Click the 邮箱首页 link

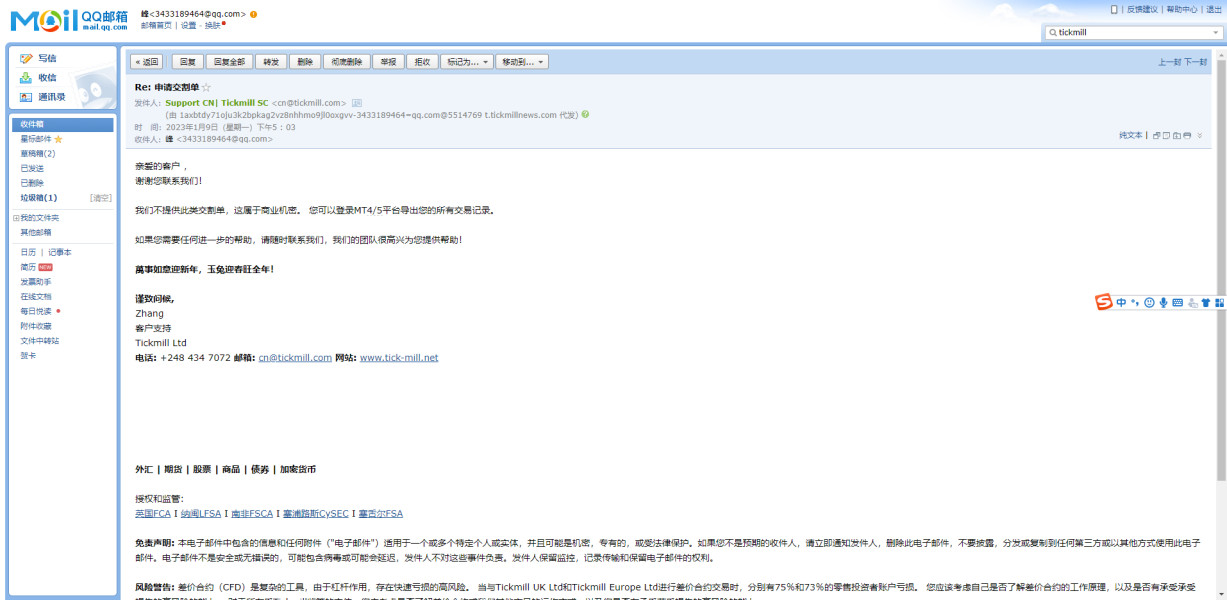[157, 25]
